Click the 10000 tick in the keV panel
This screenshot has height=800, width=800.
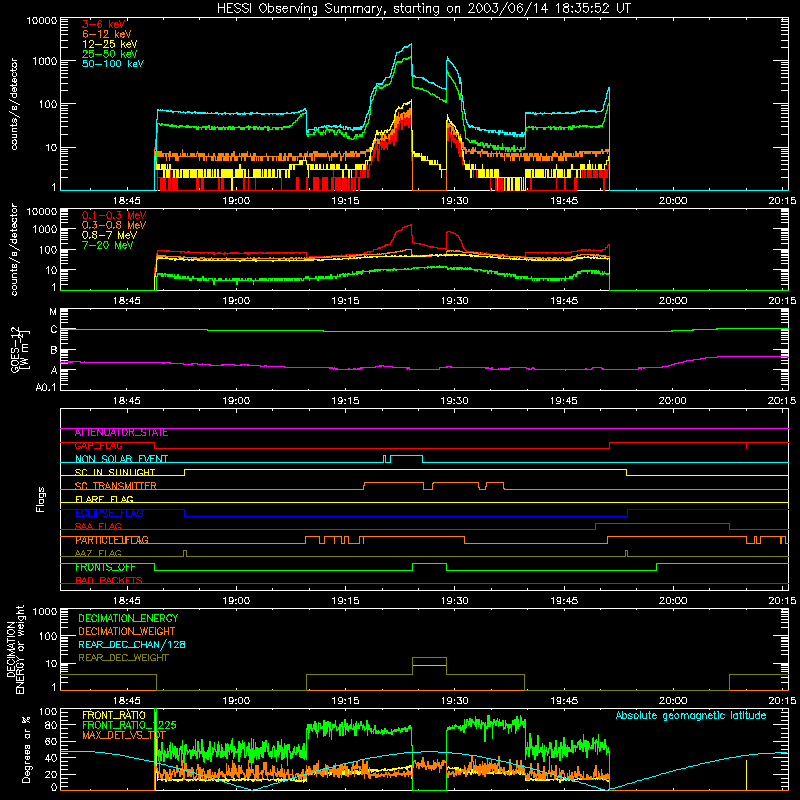pos(42,20)
